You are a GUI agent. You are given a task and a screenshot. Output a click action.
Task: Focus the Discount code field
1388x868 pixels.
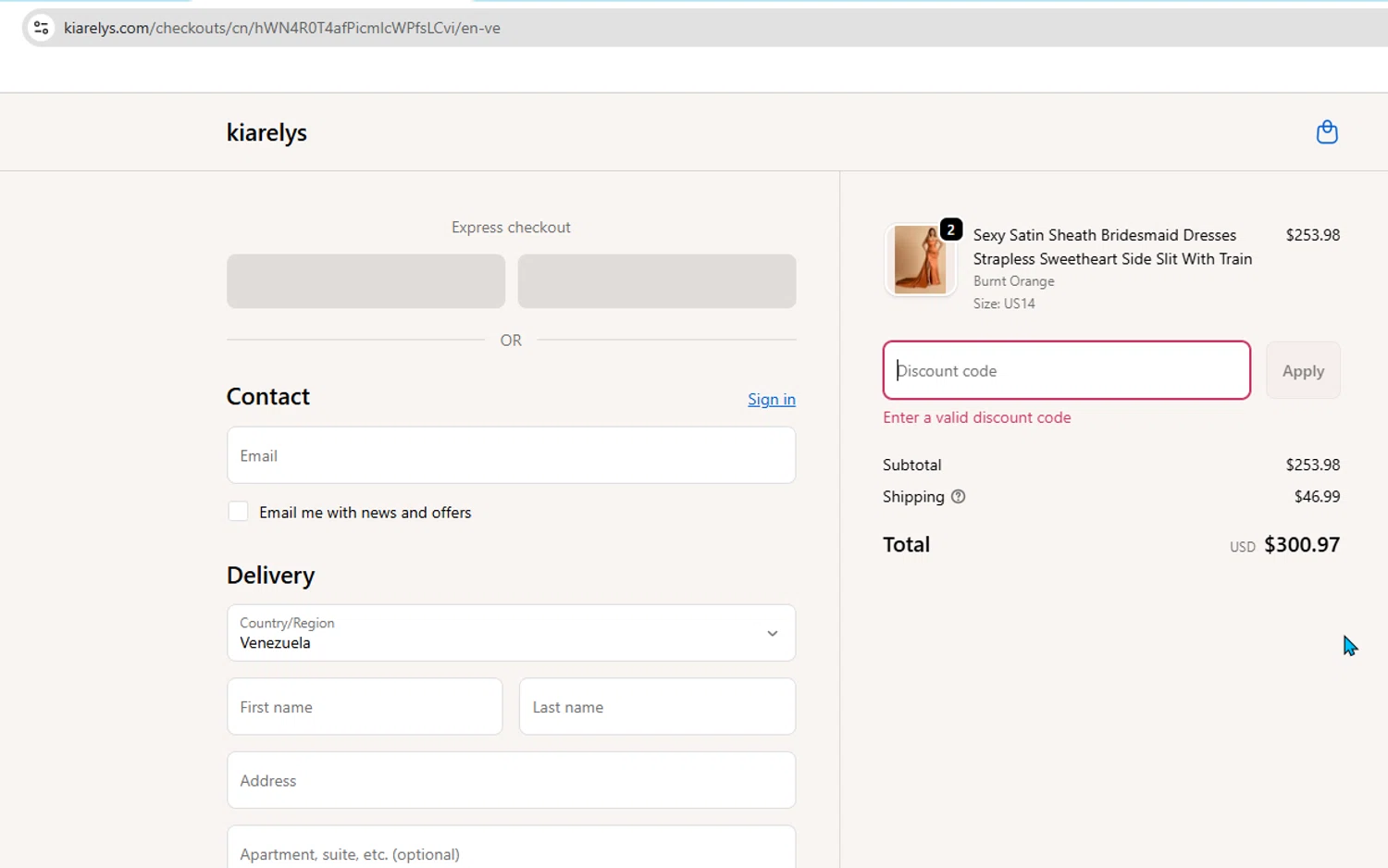(1066, 370)
